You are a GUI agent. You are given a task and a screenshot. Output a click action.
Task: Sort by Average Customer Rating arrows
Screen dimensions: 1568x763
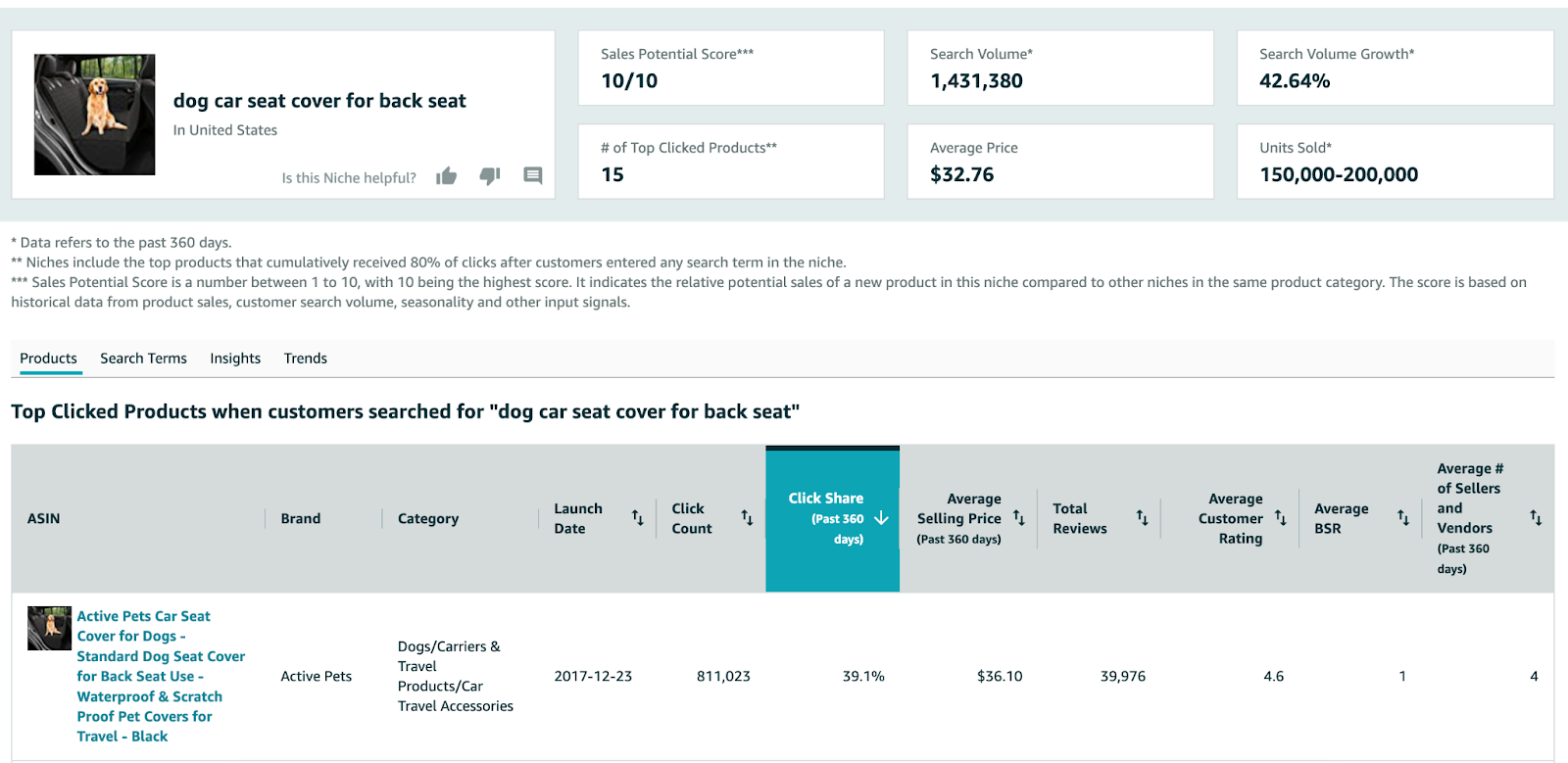[x=1281, y=518]
